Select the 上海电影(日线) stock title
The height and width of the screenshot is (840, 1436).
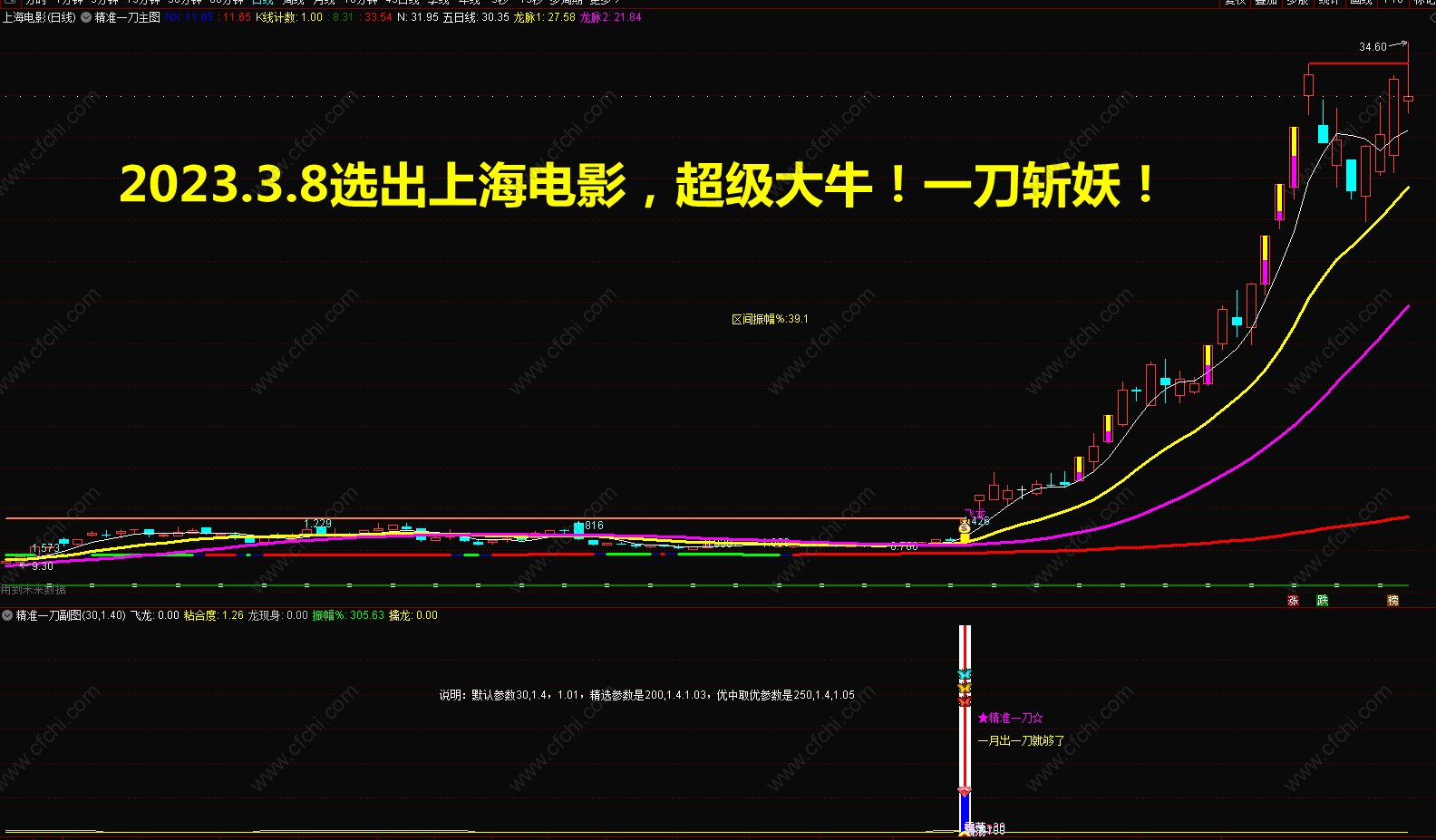(39, 17)
